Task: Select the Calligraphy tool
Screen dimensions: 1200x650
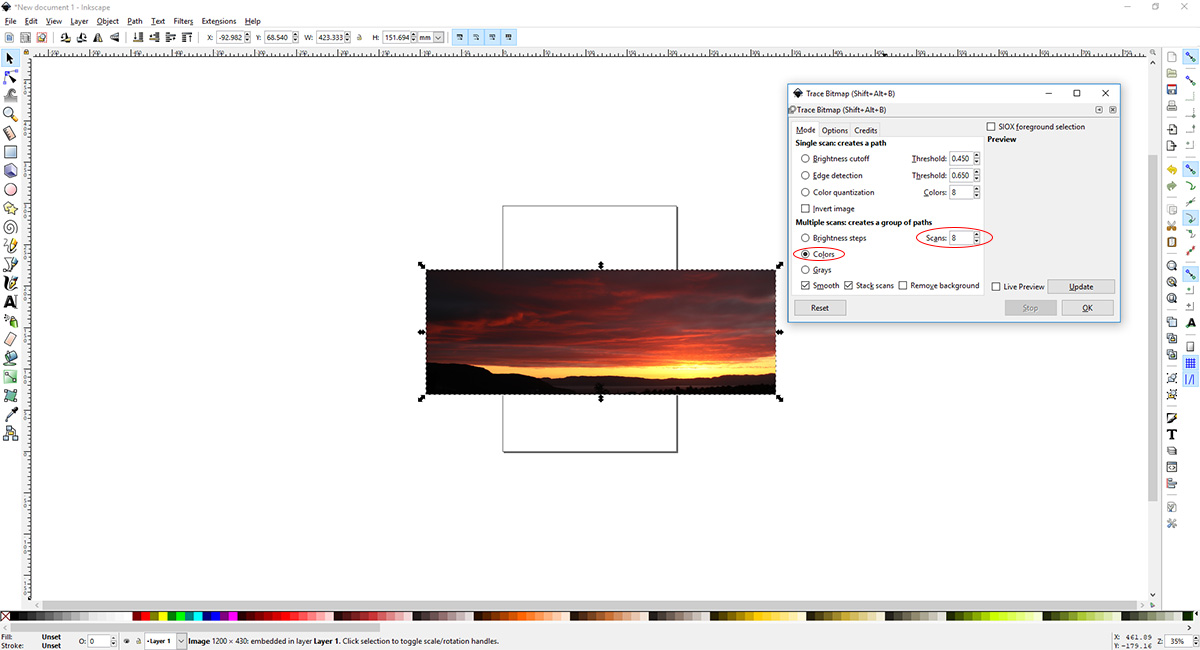Action: [10, 283]
